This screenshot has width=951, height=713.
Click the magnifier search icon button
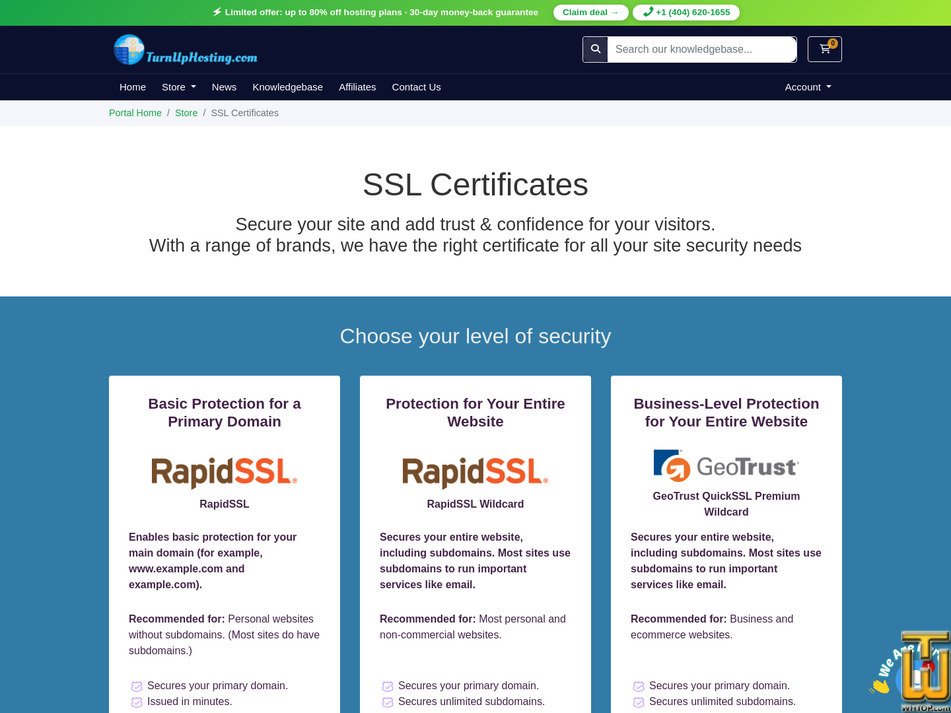pyautogui.click(x=595, y=49)
